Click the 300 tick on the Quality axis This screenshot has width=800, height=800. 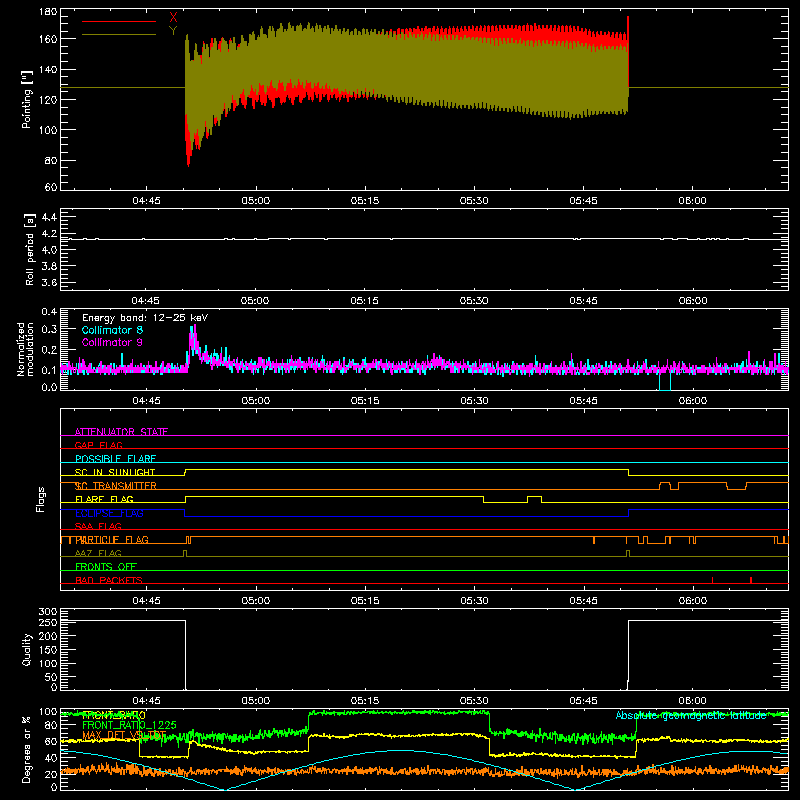(x=48, y=612)
